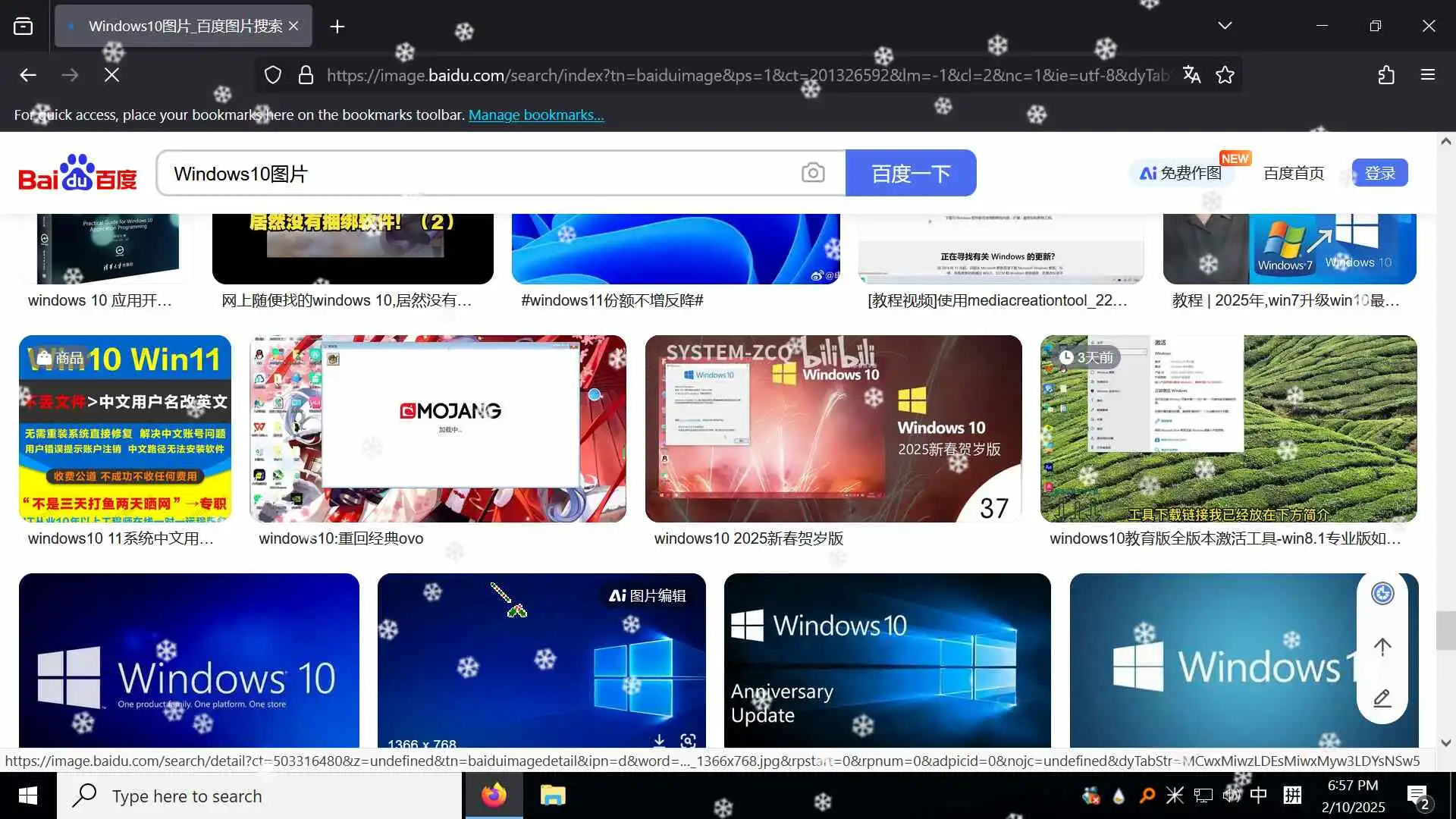Viewport: 1456px width, 819px height.
Task: Click the 登录 login button
Action: coord(1379,173)
